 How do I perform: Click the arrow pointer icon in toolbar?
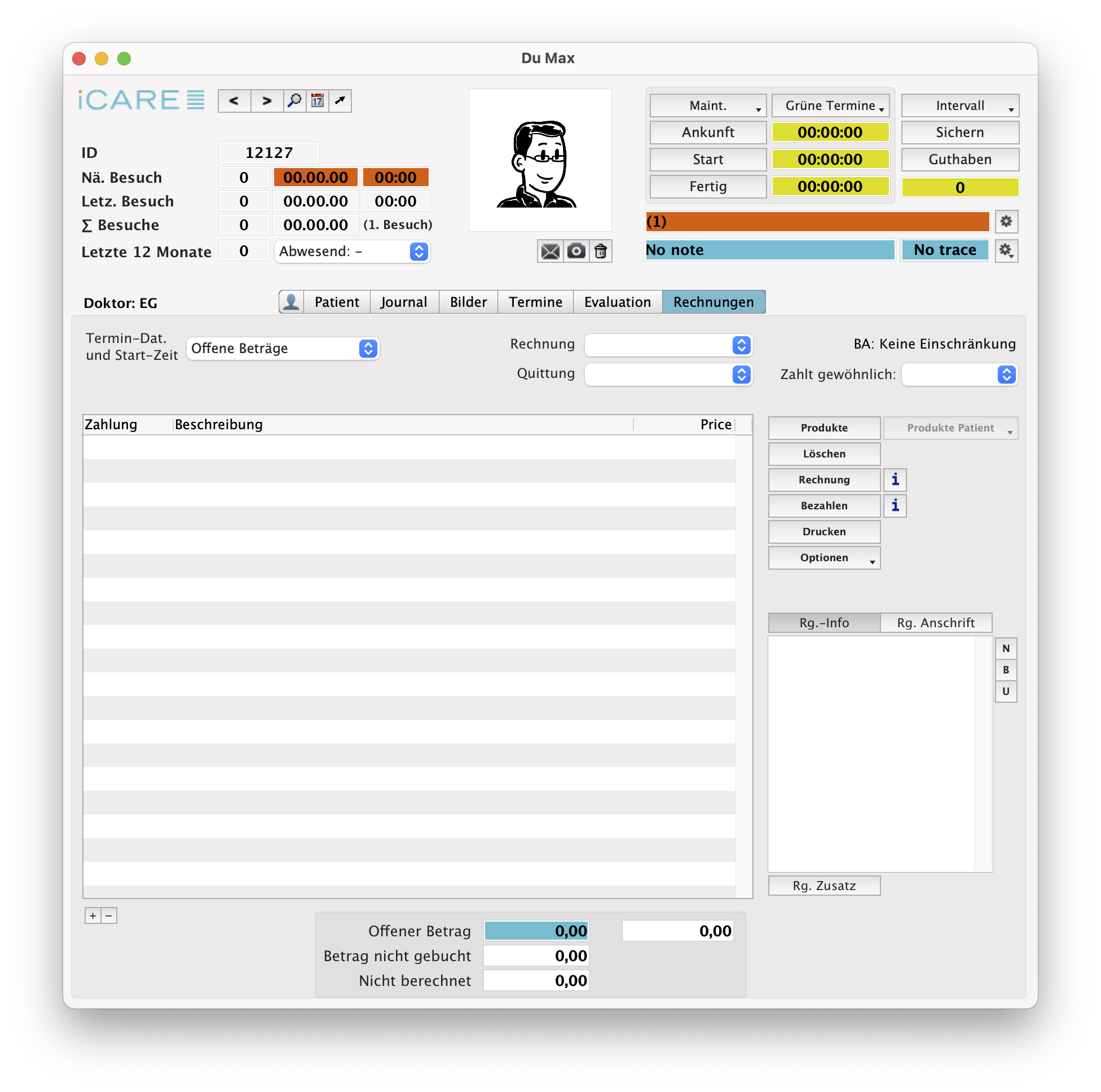(x=340, y=101)
